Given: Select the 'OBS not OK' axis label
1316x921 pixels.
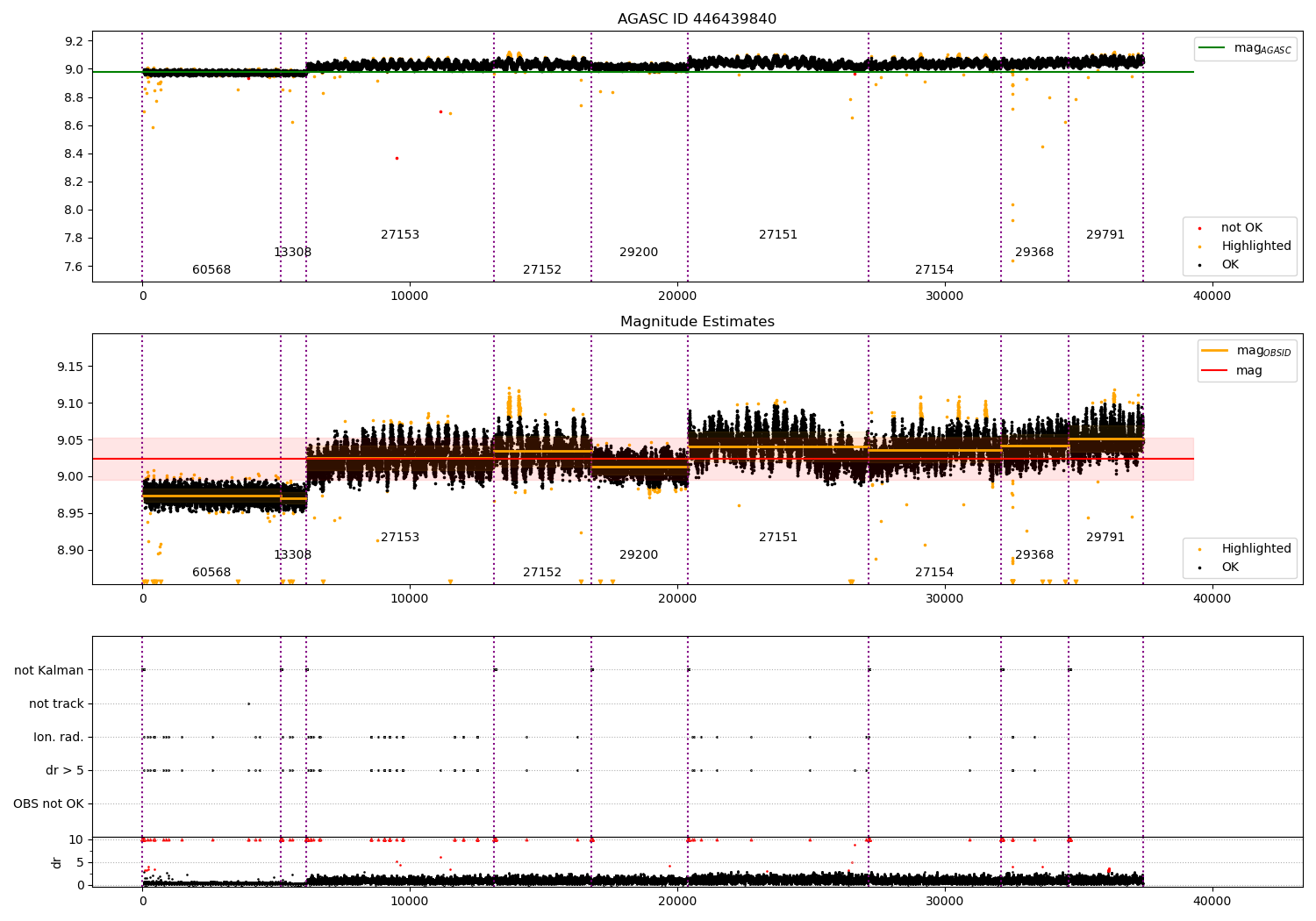Looking at the screenshot, I should [x=48, y=803].
